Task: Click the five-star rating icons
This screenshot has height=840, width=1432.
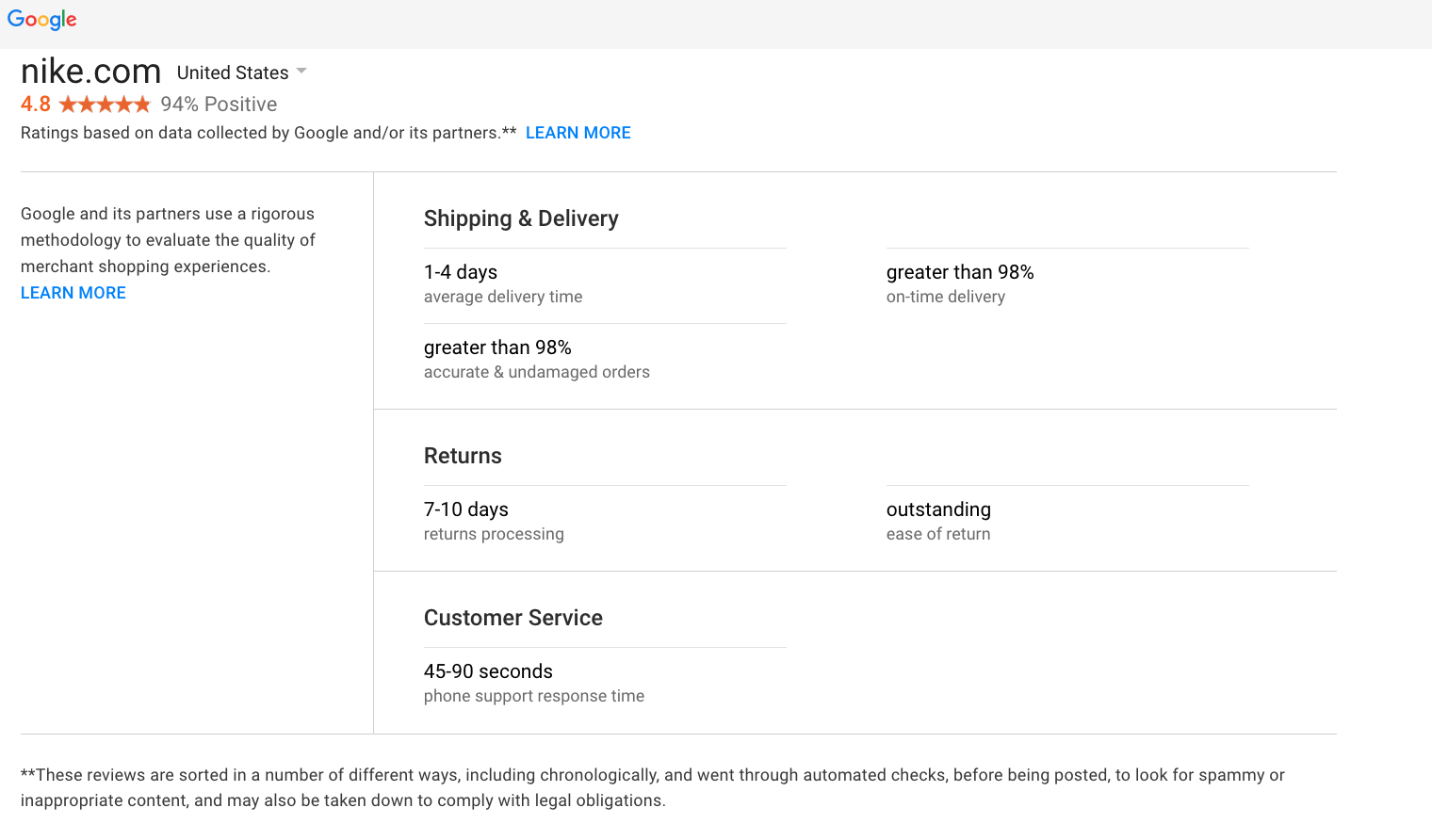Action: point(105,105)
